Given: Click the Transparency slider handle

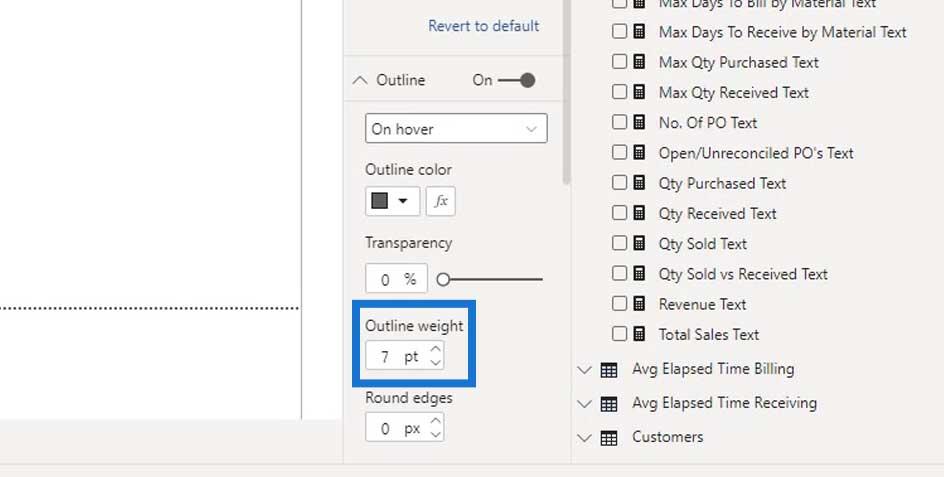Looking at the screenshot, I should tap(443, 279).
